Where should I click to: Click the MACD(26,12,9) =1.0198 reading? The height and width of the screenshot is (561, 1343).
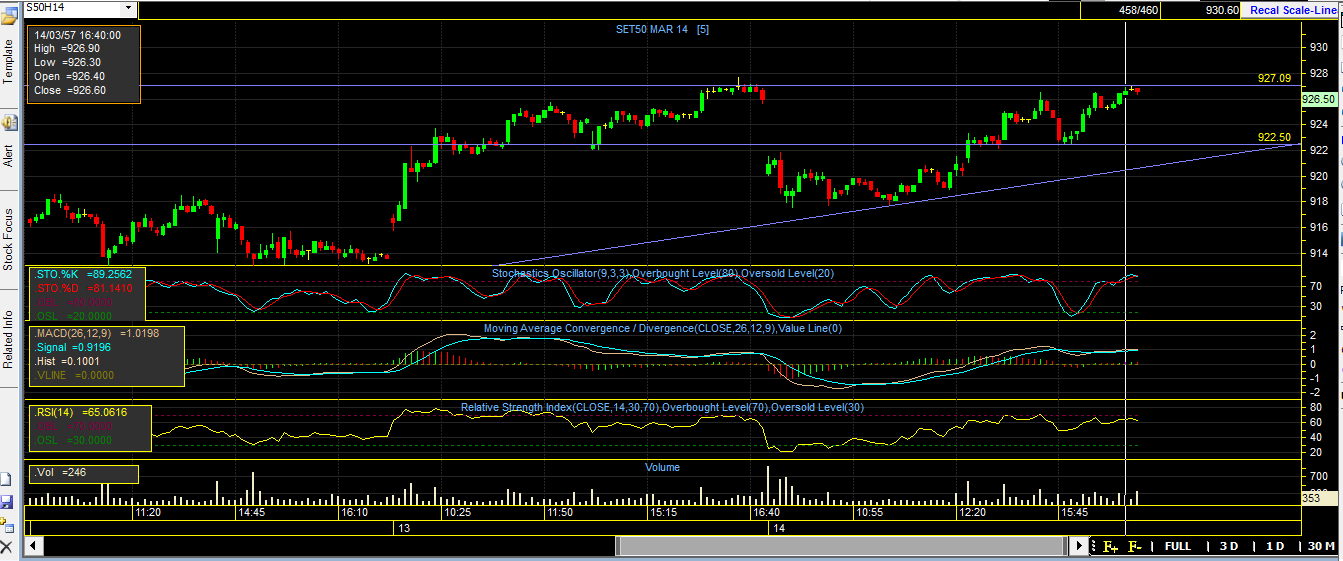(95, 333)
